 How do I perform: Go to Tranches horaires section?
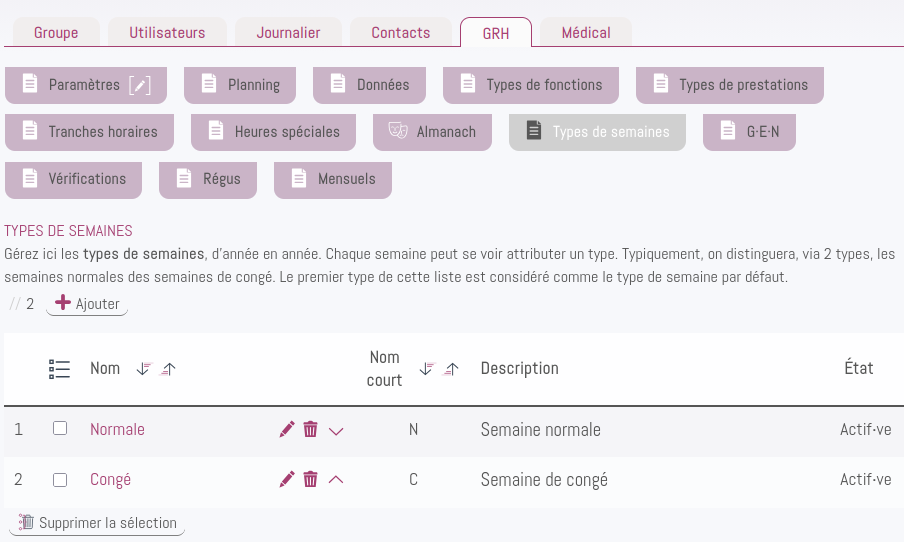[x=88, y=132]
